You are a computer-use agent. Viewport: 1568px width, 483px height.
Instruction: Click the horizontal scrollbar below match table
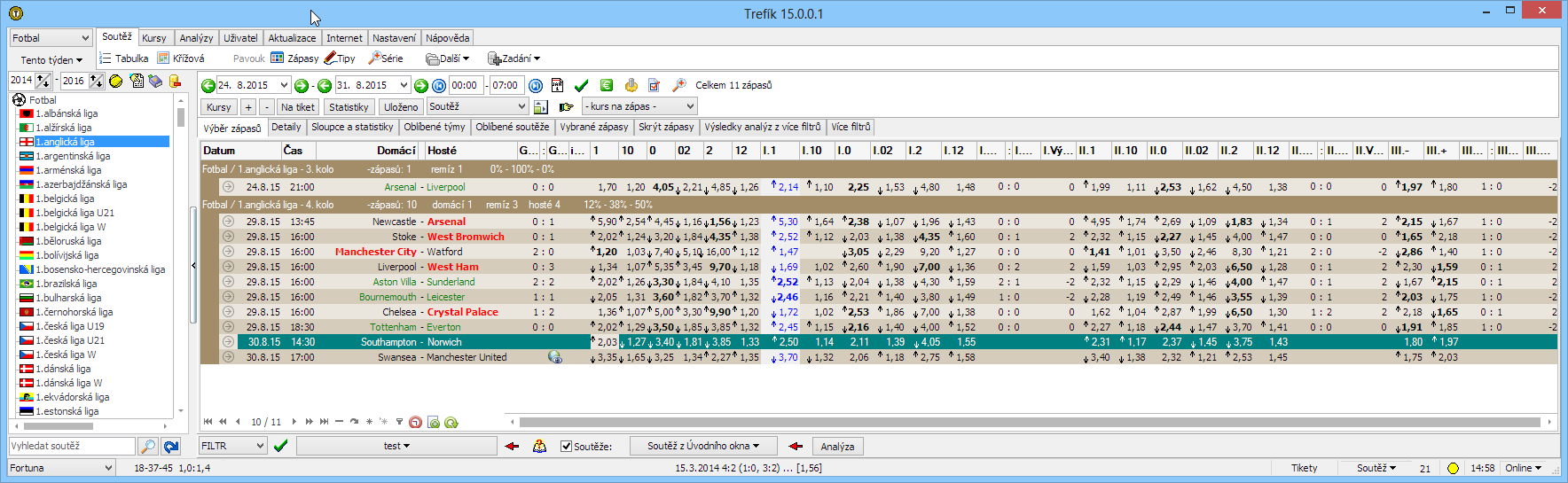[1029, 422]
